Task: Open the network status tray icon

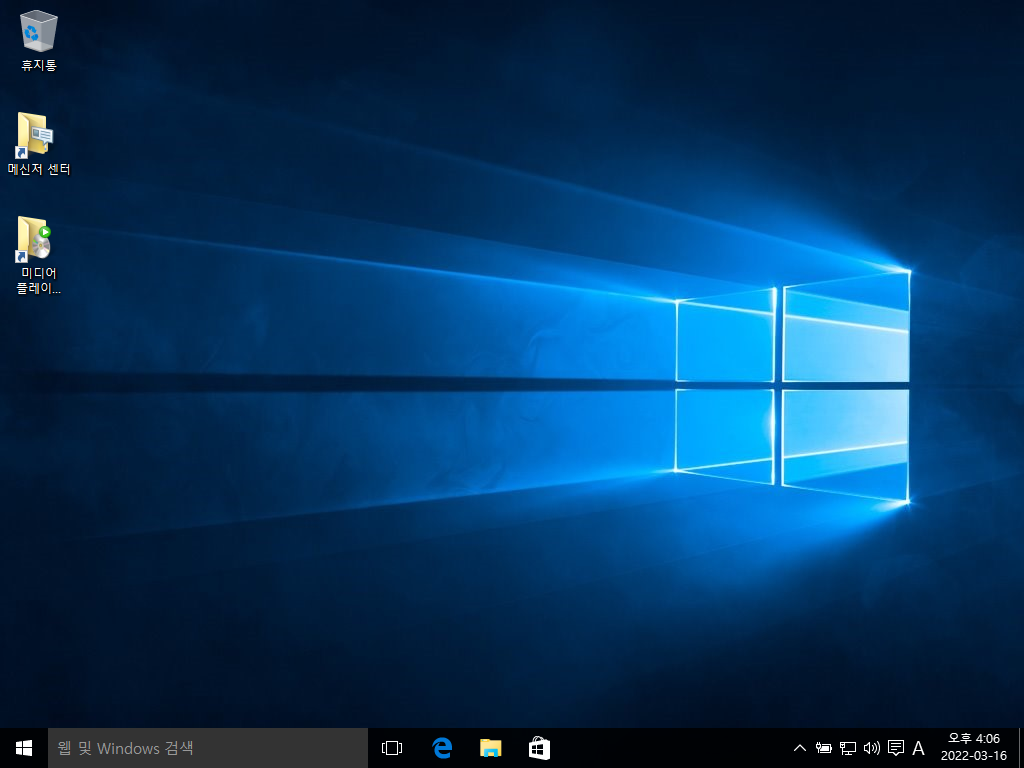Action: pyautogui.click(x=848, y=748)
